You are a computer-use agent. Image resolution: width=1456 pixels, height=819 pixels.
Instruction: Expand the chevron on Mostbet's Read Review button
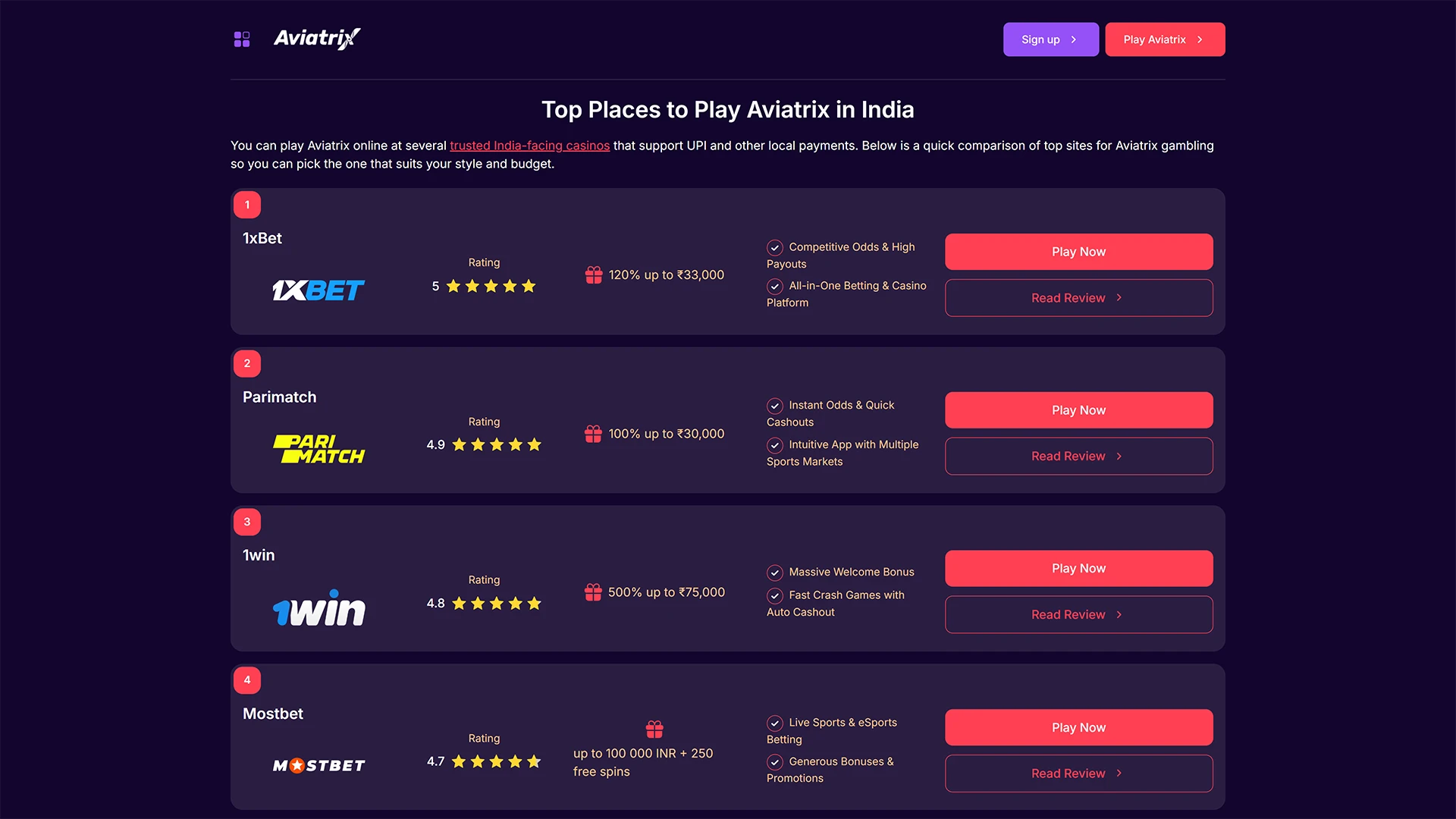coord(1119,773)
